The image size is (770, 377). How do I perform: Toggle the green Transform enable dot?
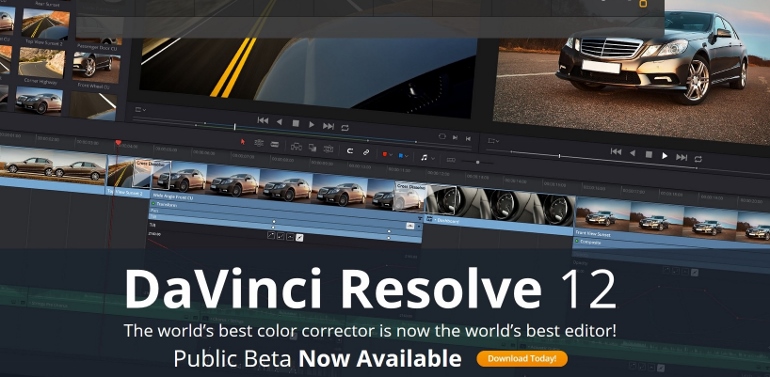153,204
